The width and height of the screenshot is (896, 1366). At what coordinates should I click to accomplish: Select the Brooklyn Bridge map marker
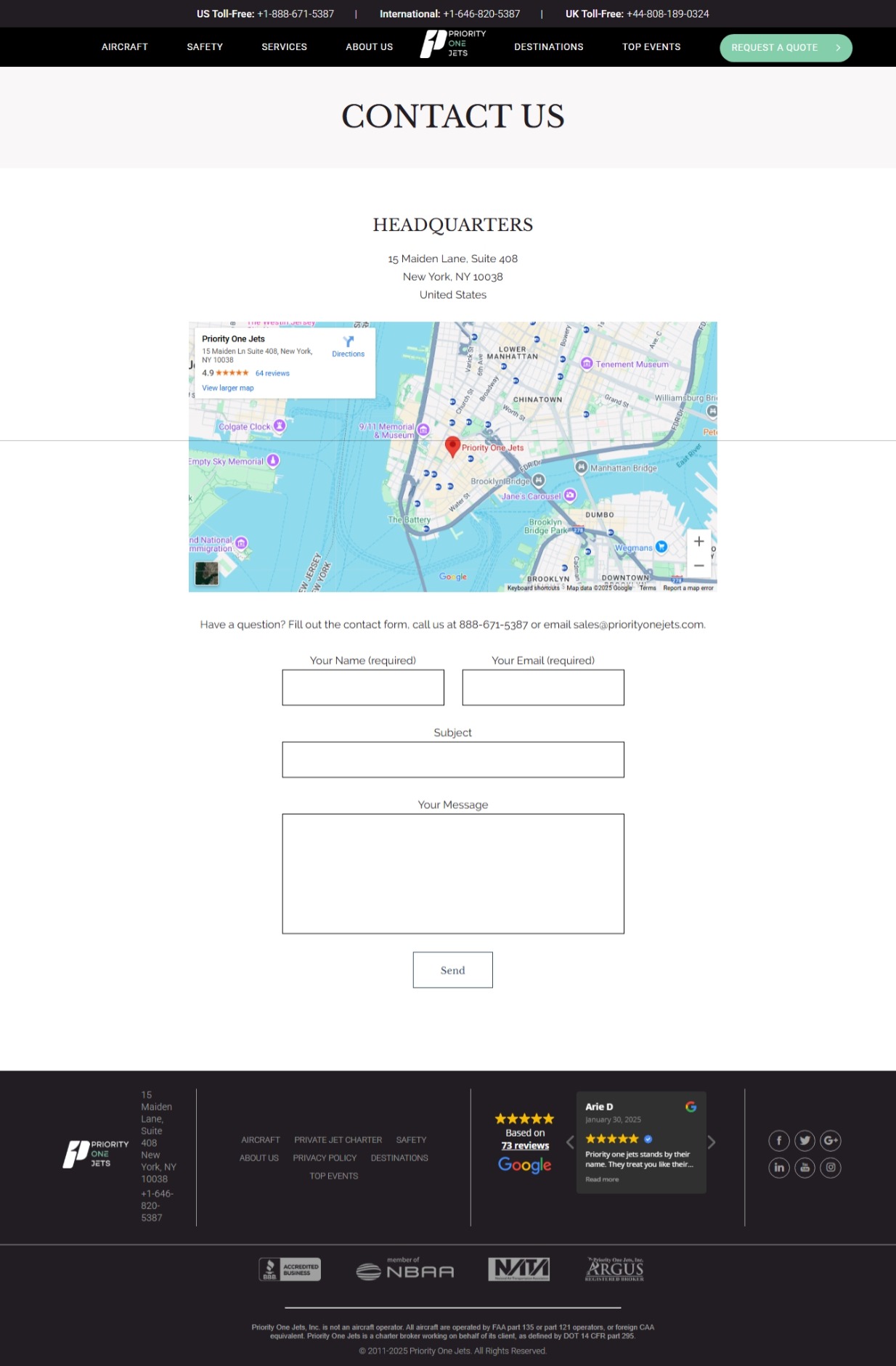539,480
